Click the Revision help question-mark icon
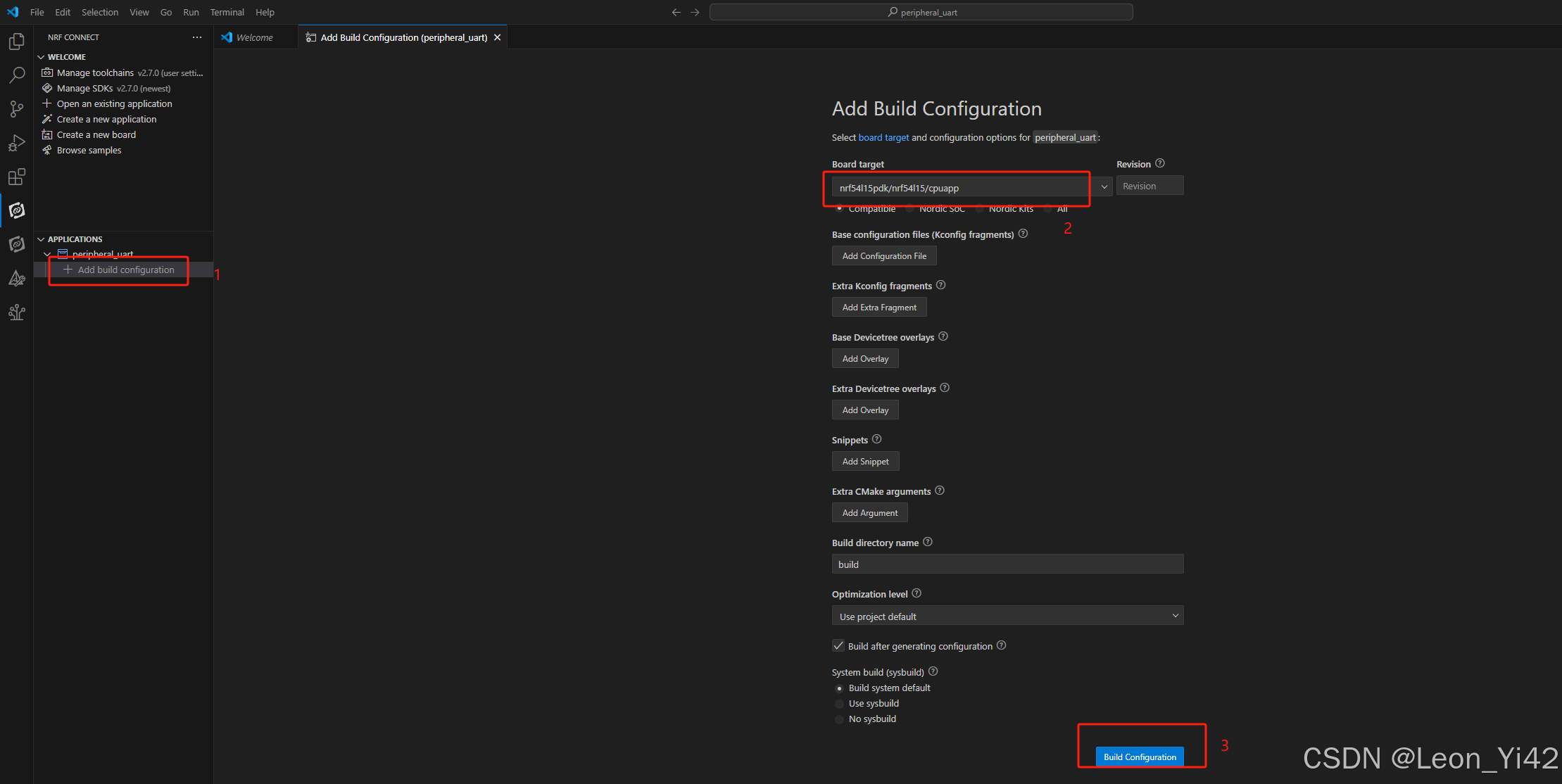Viewport: 1562px width, 784px height. pos(1160,163)
